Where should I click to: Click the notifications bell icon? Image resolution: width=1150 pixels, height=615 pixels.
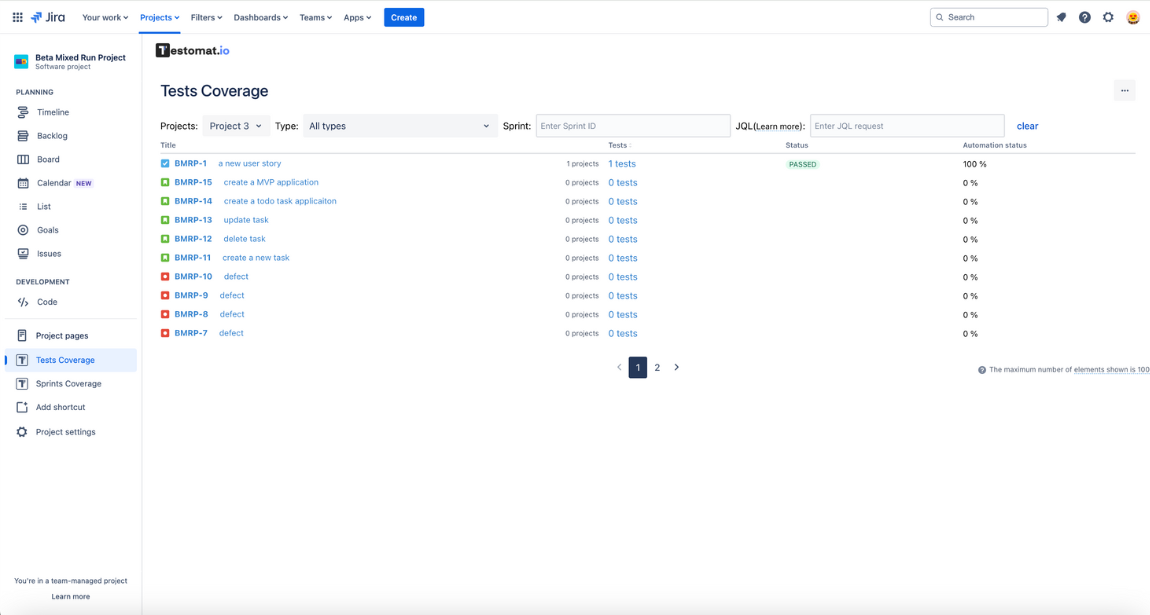pos(1062,17)
